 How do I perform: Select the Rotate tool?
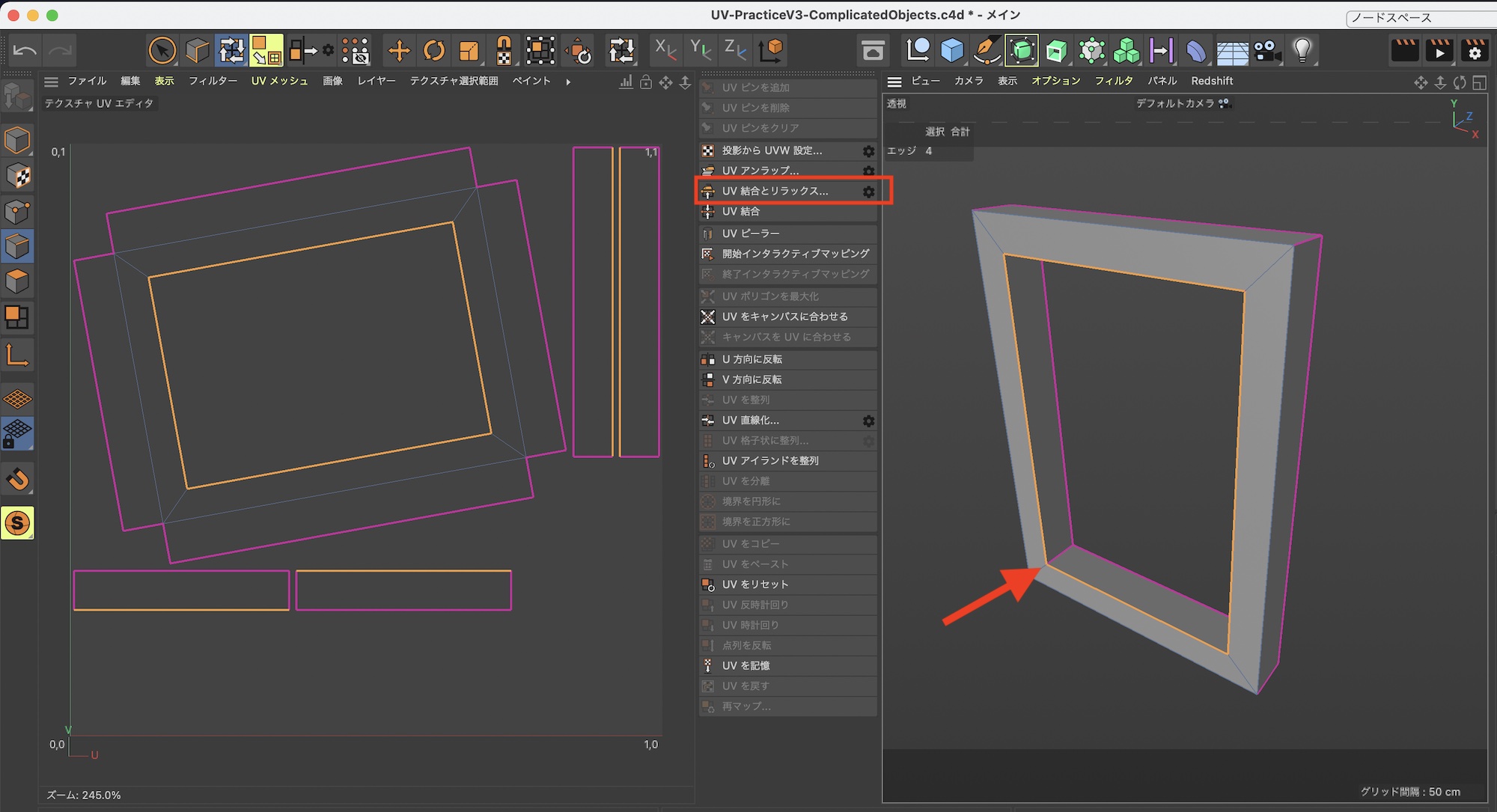click(x=434, y=51)
